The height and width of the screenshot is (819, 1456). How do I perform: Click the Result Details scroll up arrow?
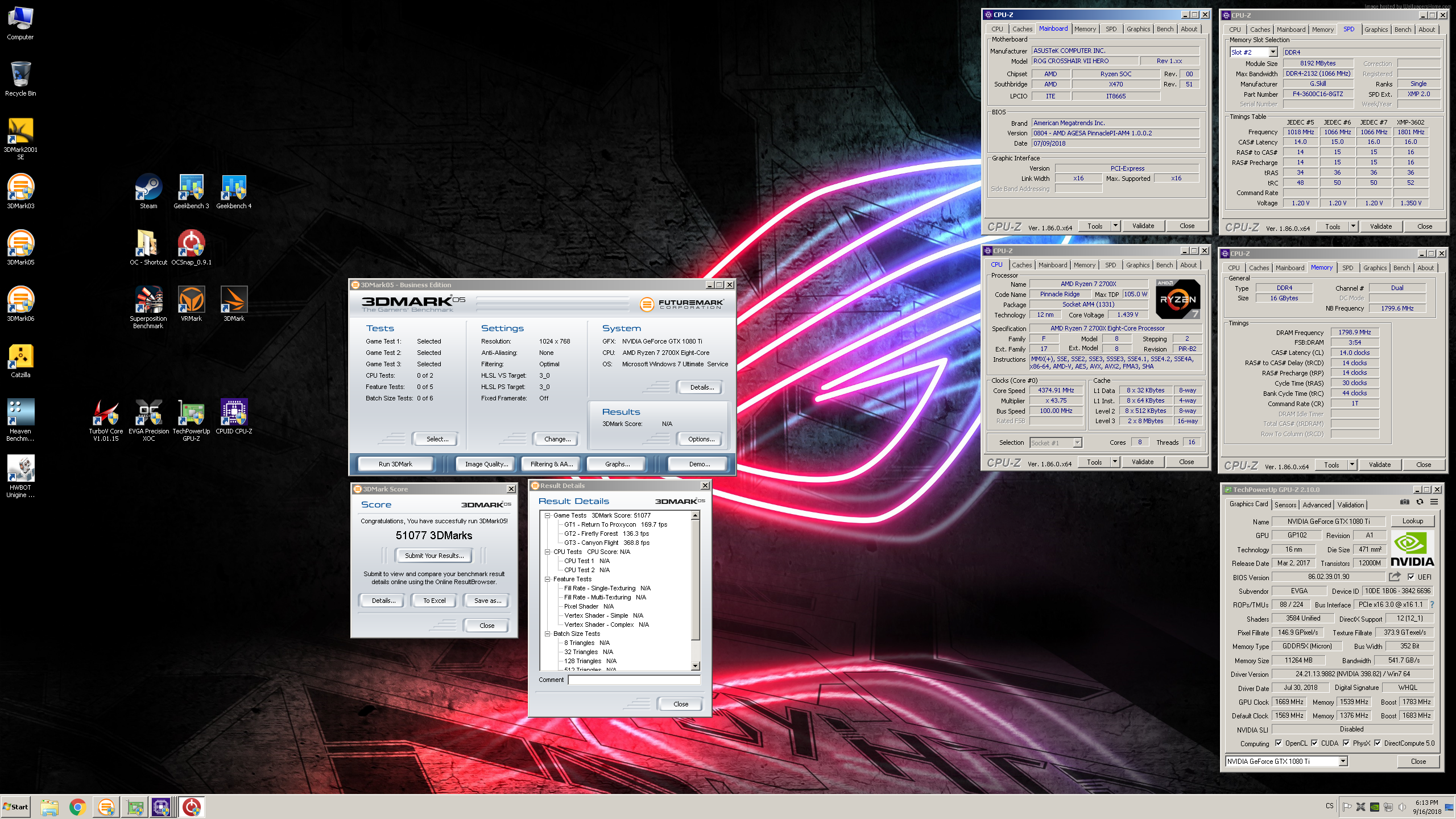click(695, 515)
